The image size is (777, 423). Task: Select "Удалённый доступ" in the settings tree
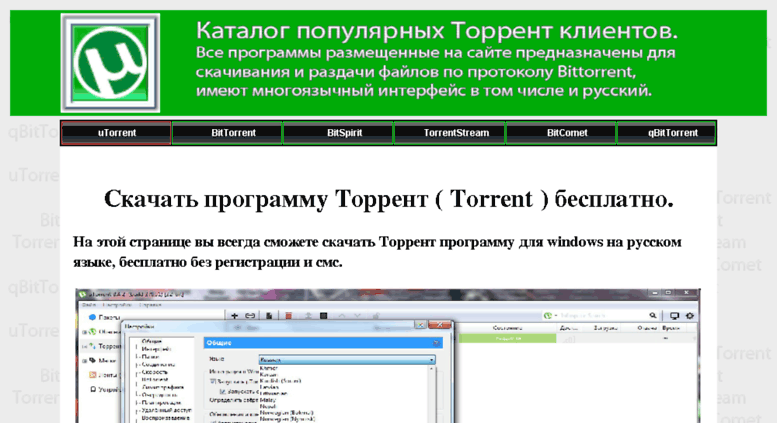click(166, 410)
